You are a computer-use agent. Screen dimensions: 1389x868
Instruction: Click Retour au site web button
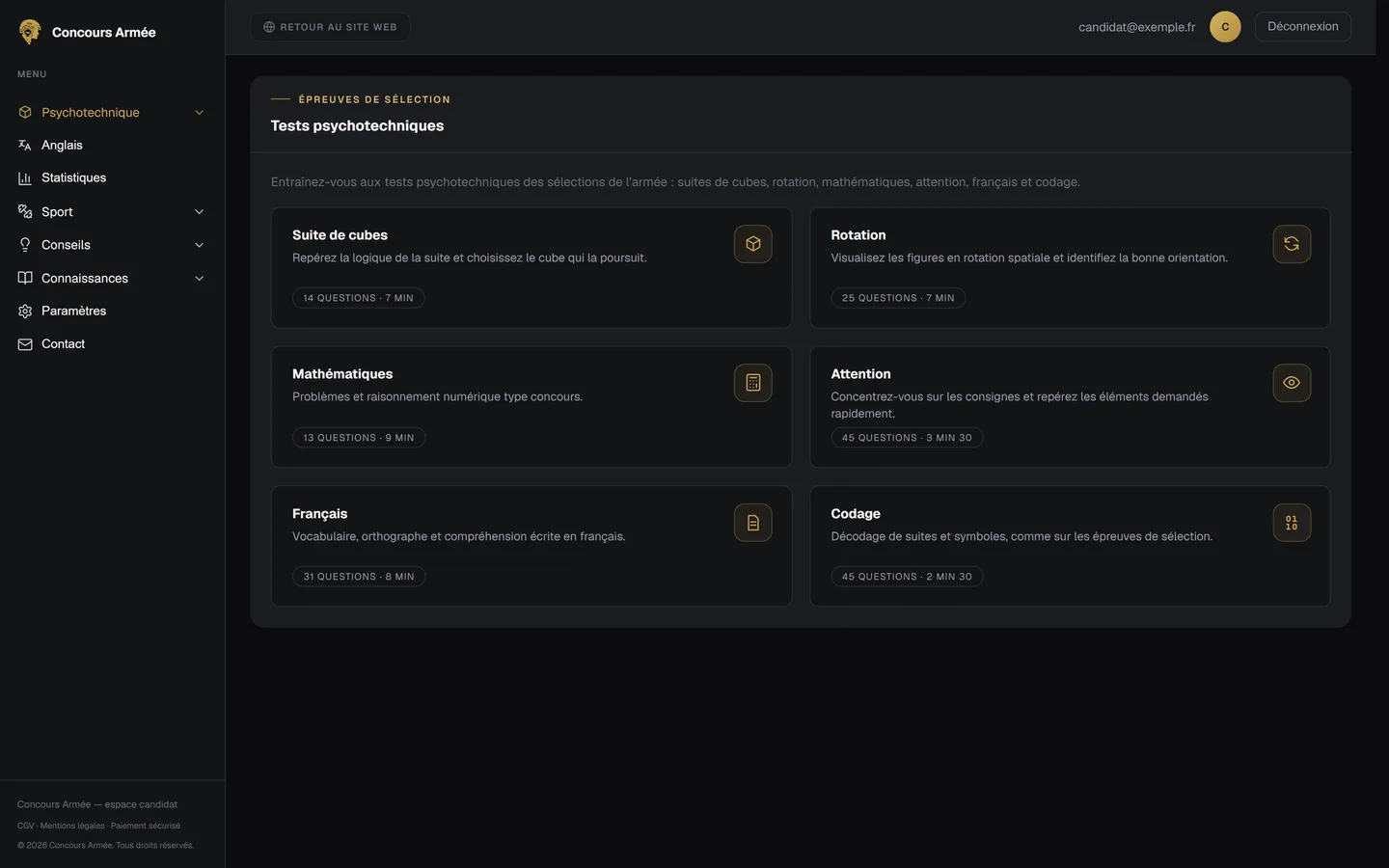click(330, 27)
